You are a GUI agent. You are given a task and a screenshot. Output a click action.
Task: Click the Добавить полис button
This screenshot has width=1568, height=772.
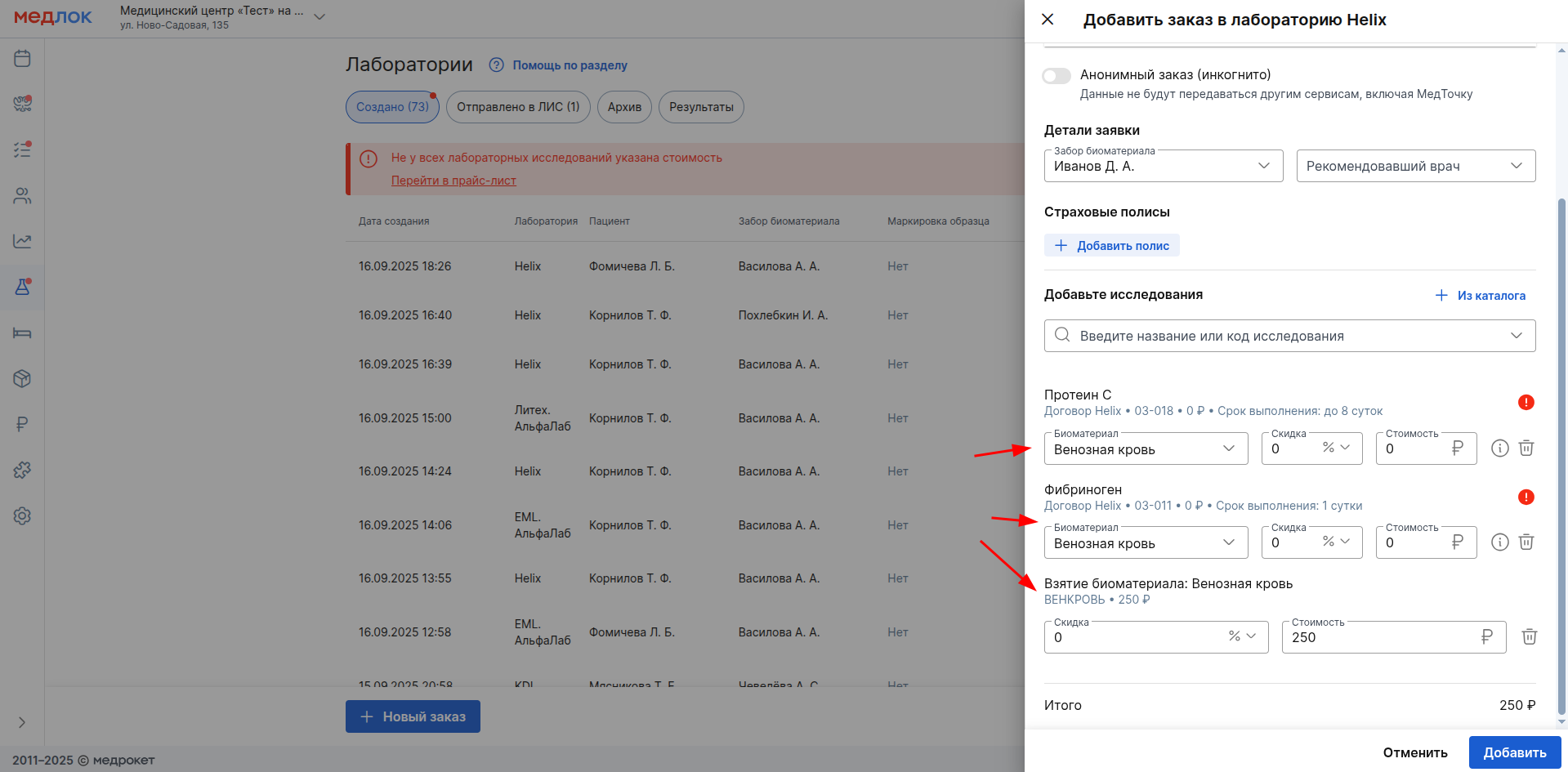coord(1111,246)
